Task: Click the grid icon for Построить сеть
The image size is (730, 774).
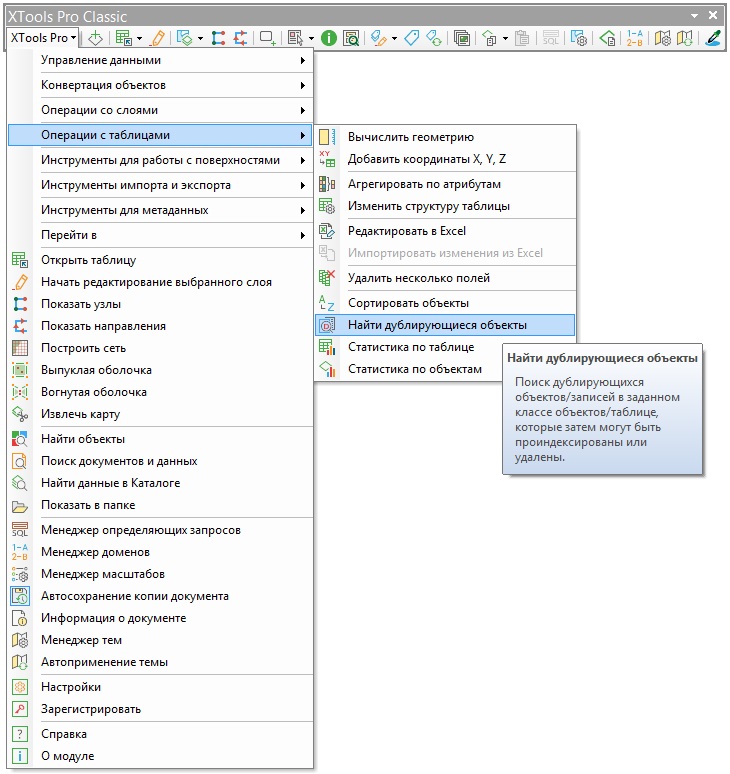Action: pos(20,348)
